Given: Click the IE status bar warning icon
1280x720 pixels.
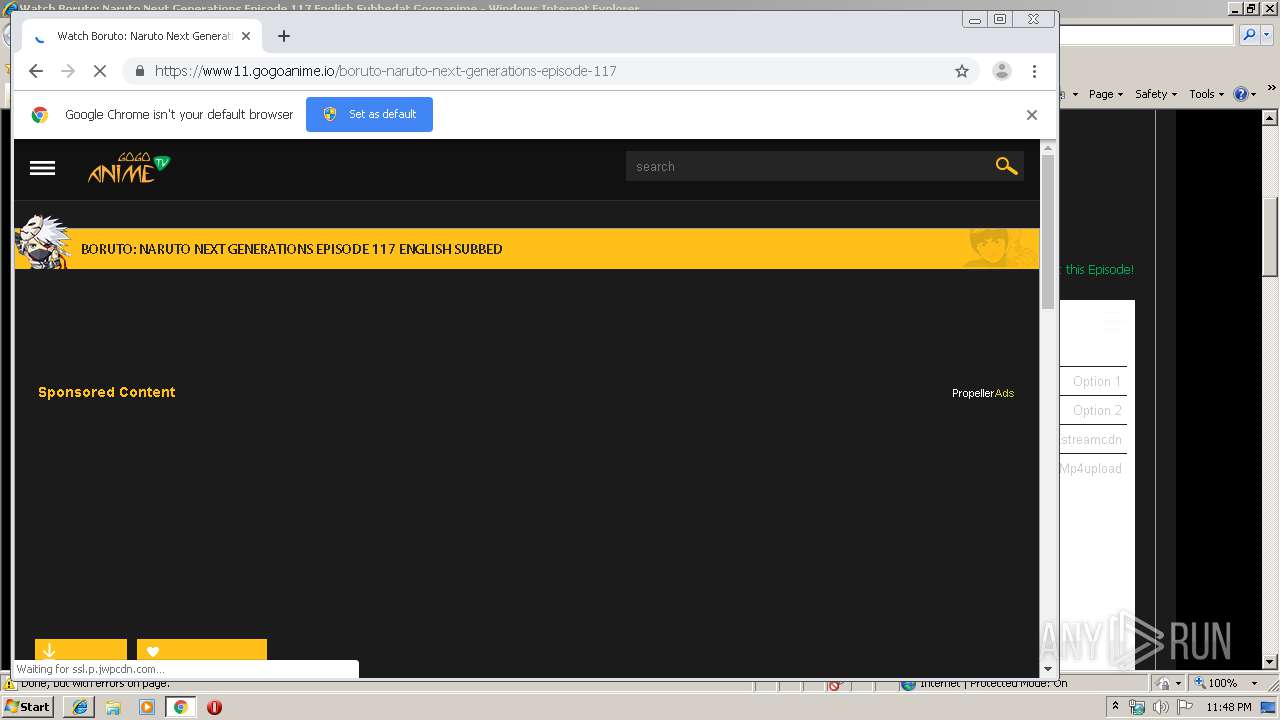Looking at the screenshot, I should coord(10,685).
